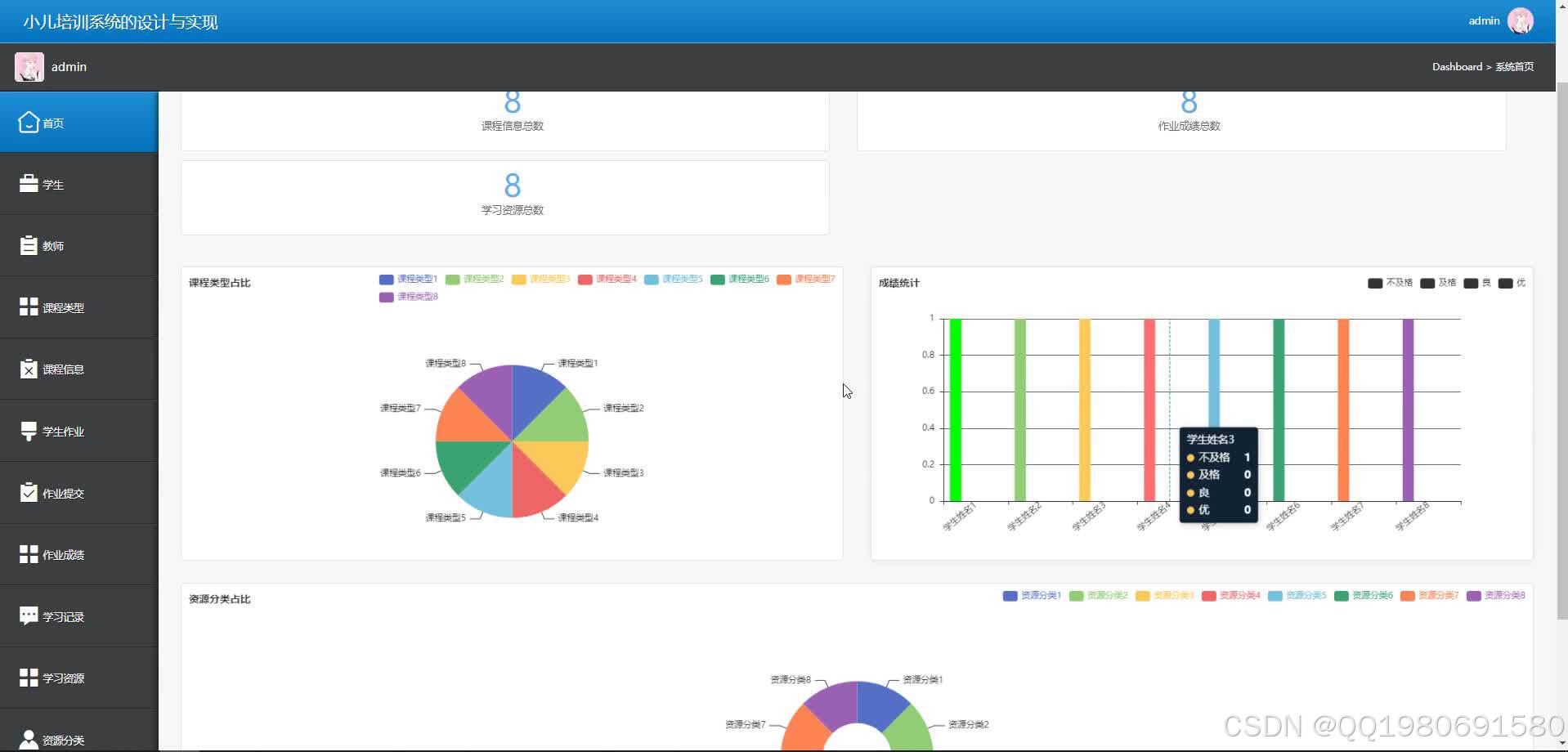Go to 作业成绩 in sidebar

click(x=78, y=554)
